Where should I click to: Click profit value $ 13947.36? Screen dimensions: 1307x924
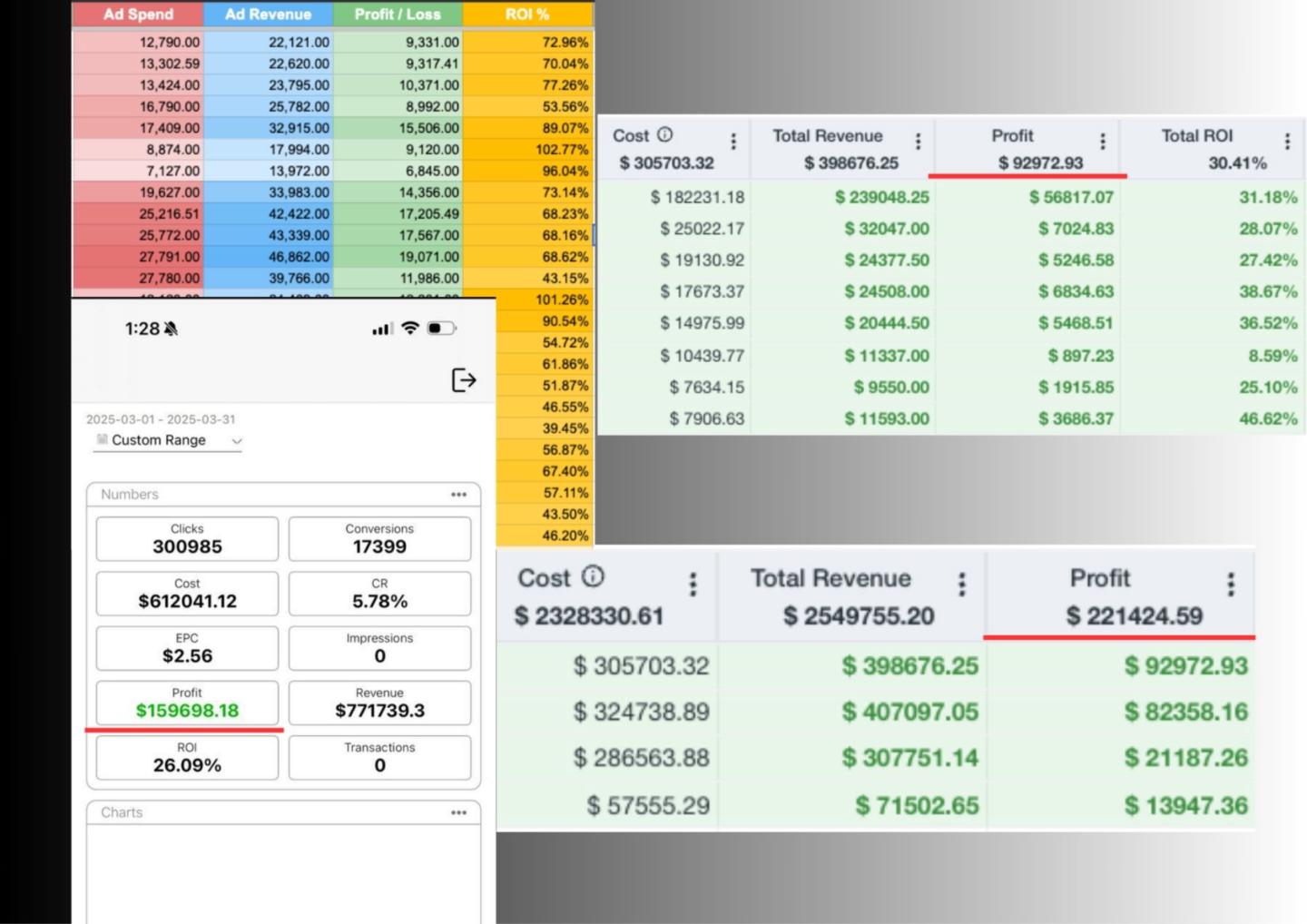pyautogui.click(x=1185, y=805)
